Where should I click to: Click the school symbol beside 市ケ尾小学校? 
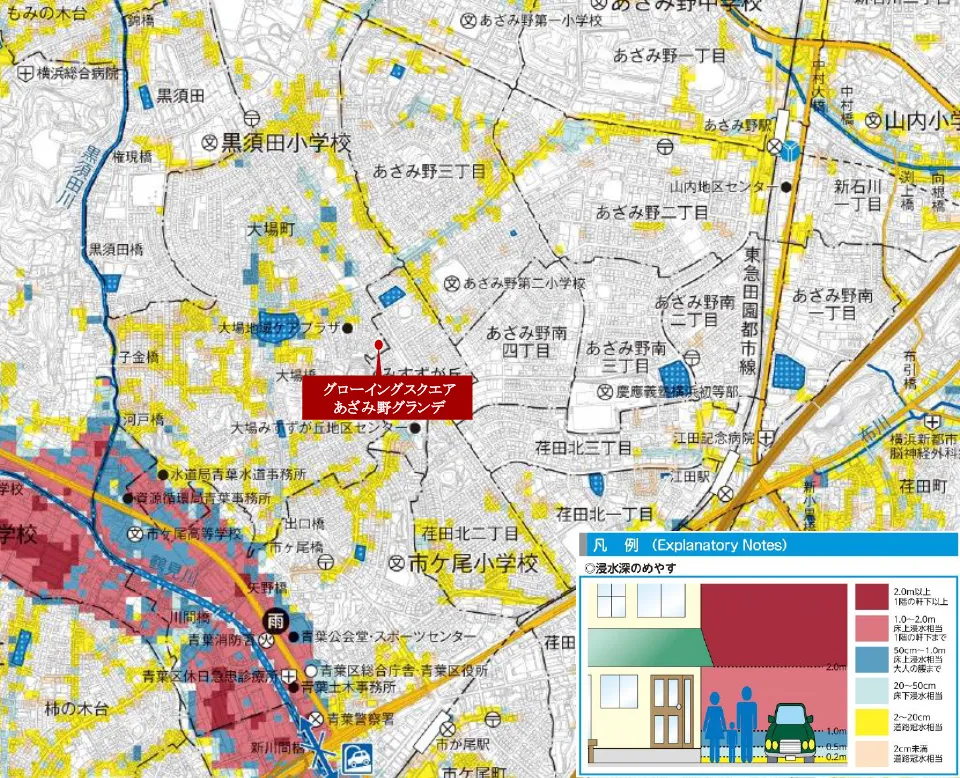[397, 563]
